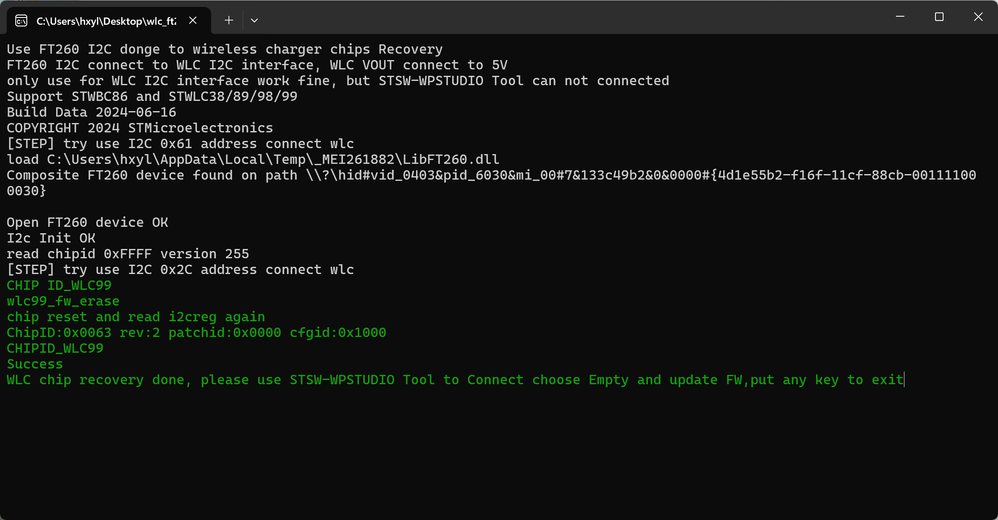This screenshot has width=998, height=520.
Task: Click the green 'Success' message
Action: tap(35, 364)
